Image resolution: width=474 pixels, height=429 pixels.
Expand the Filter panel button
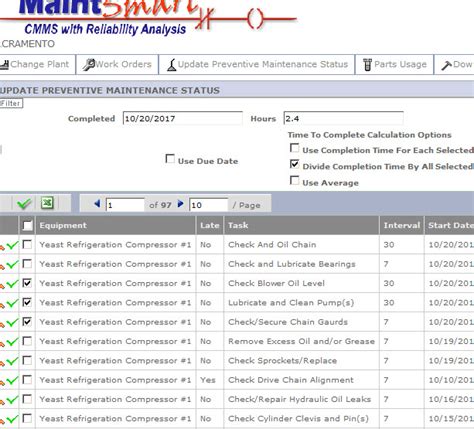[11, 103]
